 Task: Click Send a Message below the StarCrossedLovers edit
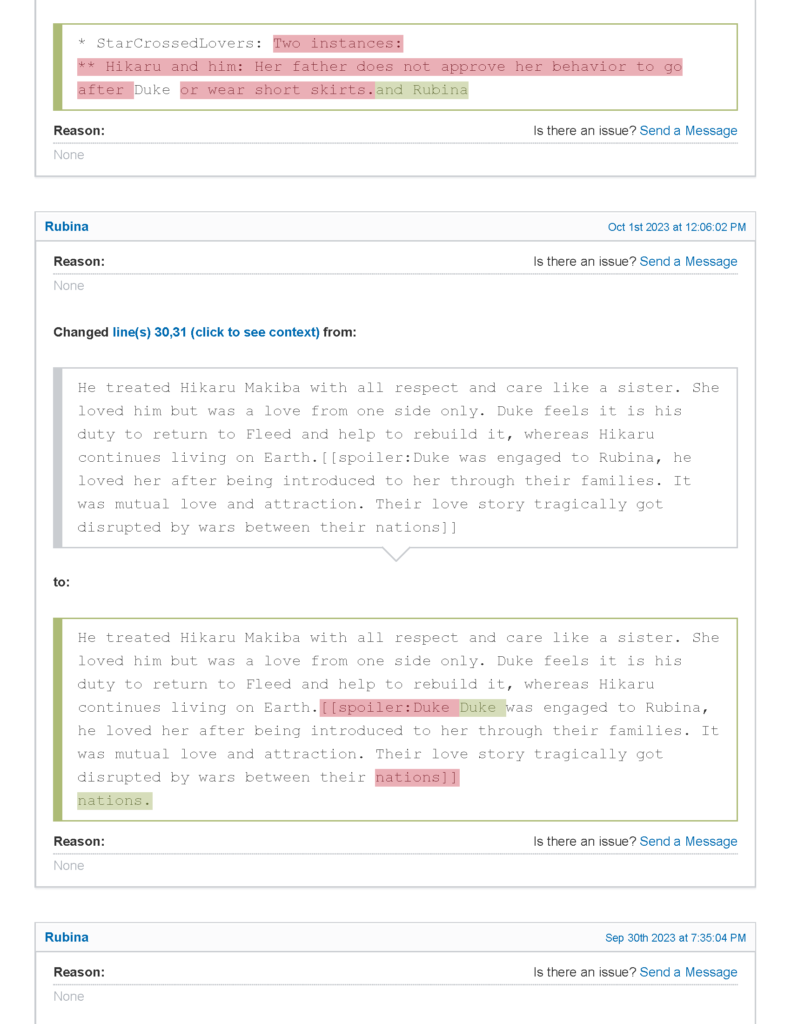coord(688,131)
